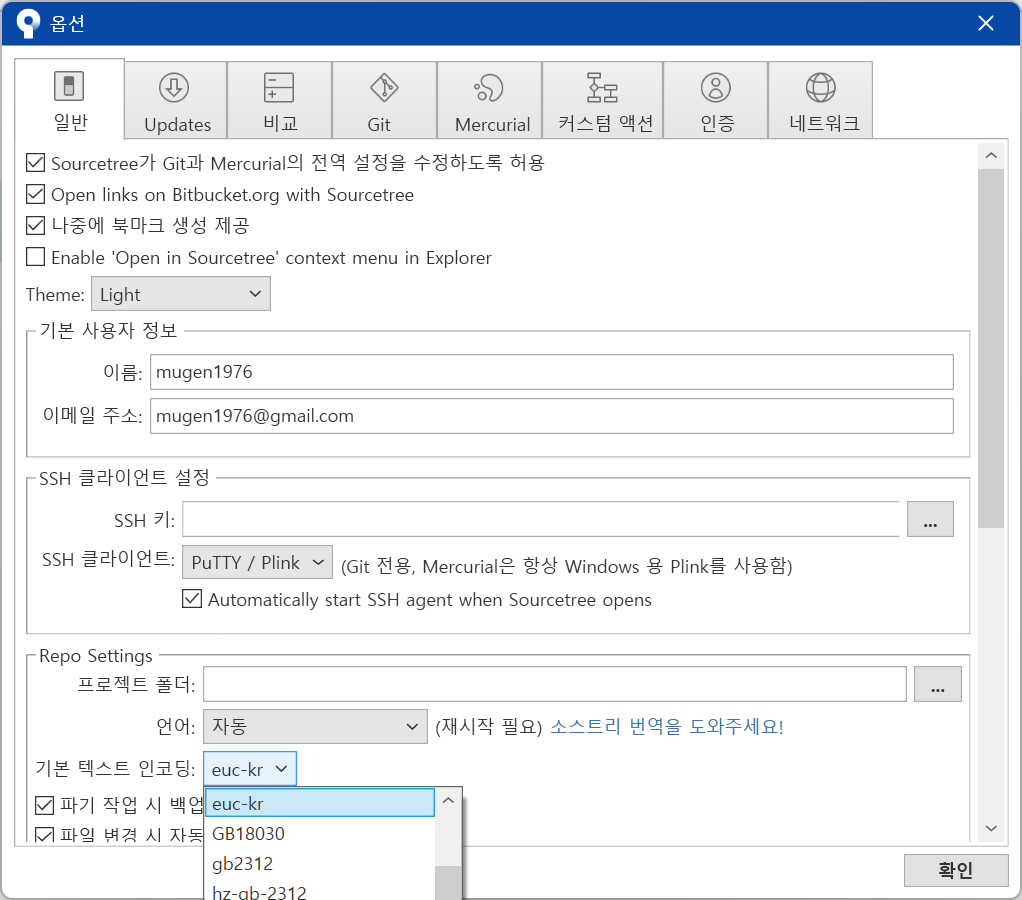
Task: Click the encoding list scrollbar thumb
Action: click(448, 883)
